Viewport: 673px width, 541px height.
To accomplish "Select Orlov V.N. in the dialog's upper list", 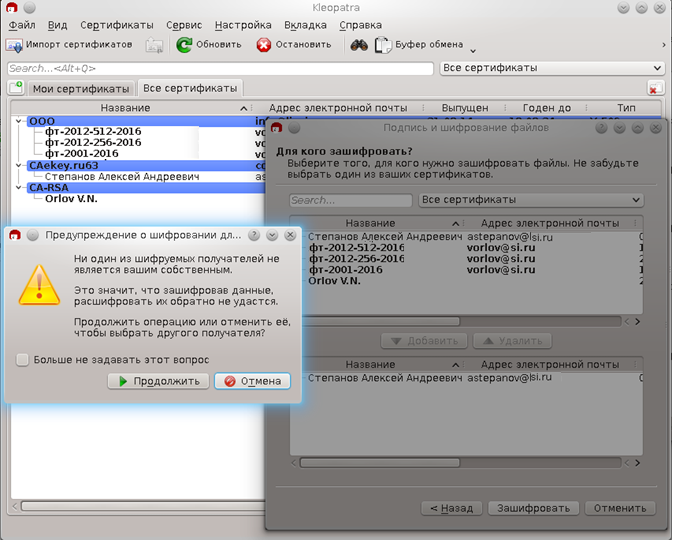I will 334,281.
